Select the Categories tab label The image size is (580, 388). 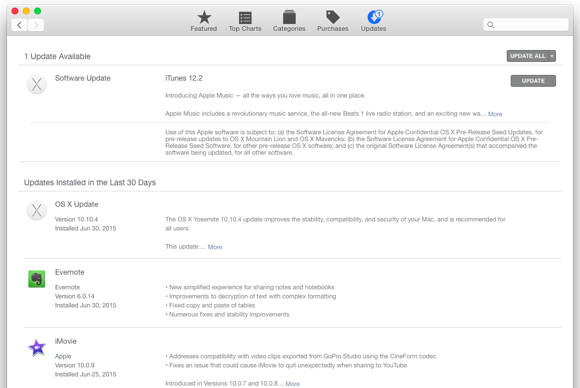pyautogui.click(x=289, y=28)
